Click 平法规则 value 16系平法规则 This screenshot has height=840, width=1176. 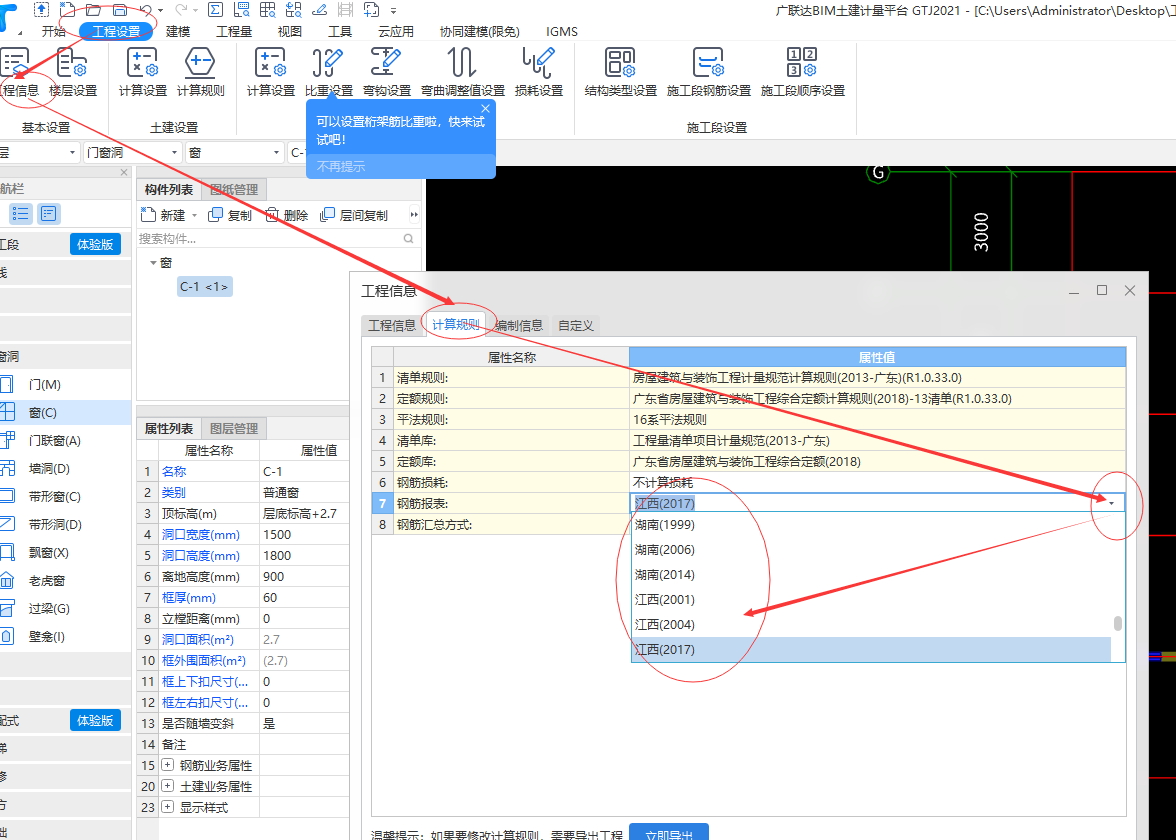[878, 419]
